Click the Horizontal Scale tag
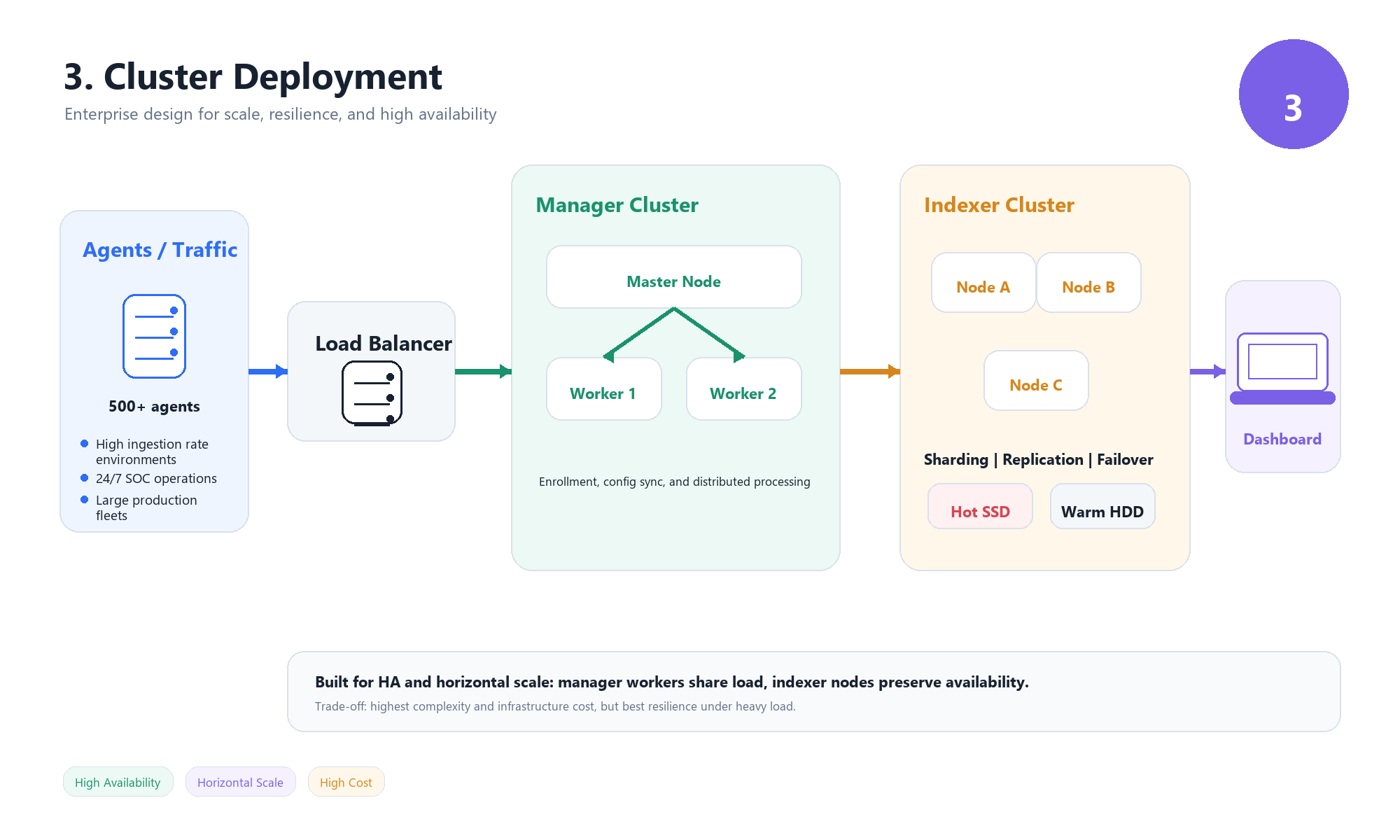This screenshot has width=1400, height=840. click(x=240, y=782)
